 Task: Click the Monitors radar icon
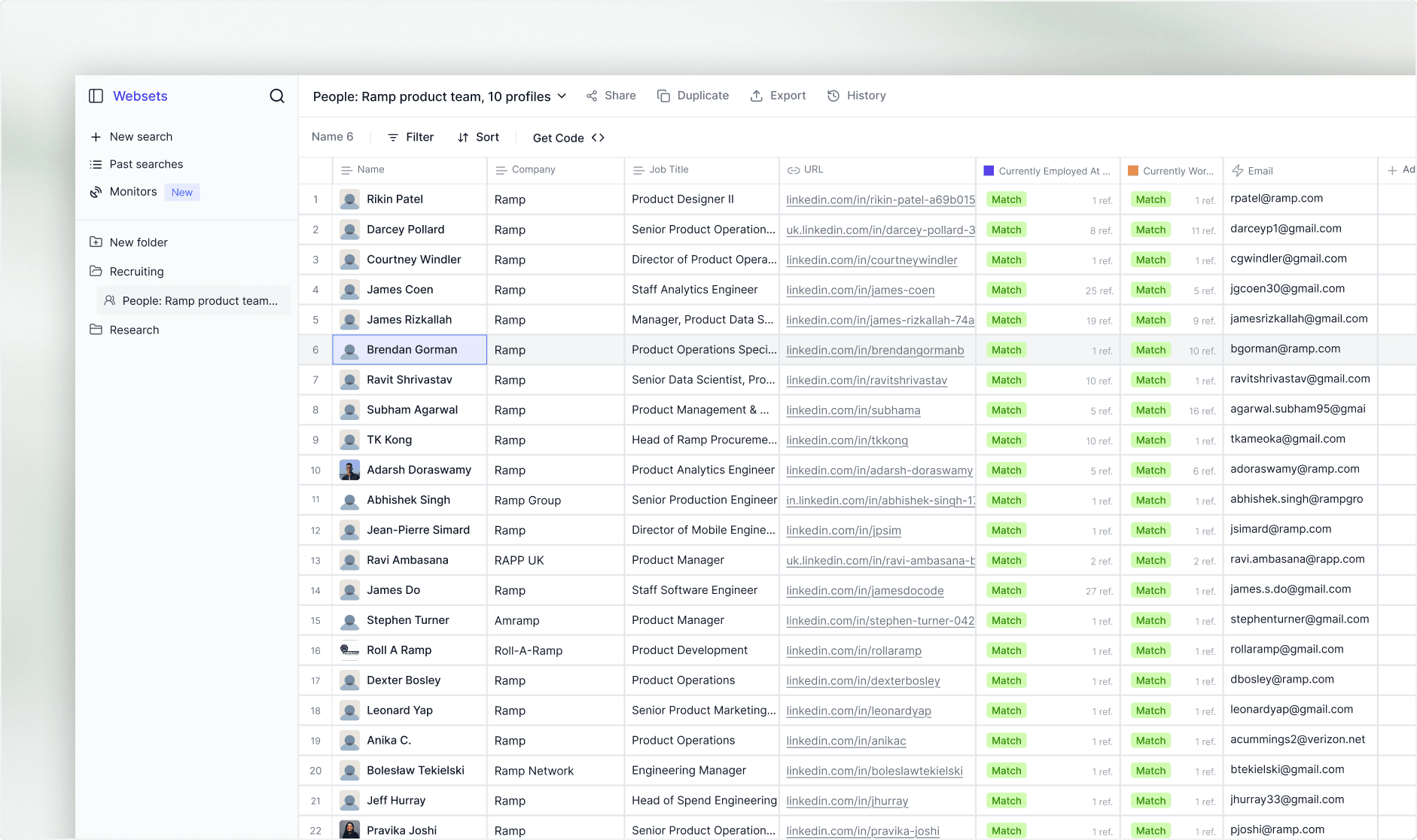click(x=96, y=192)
